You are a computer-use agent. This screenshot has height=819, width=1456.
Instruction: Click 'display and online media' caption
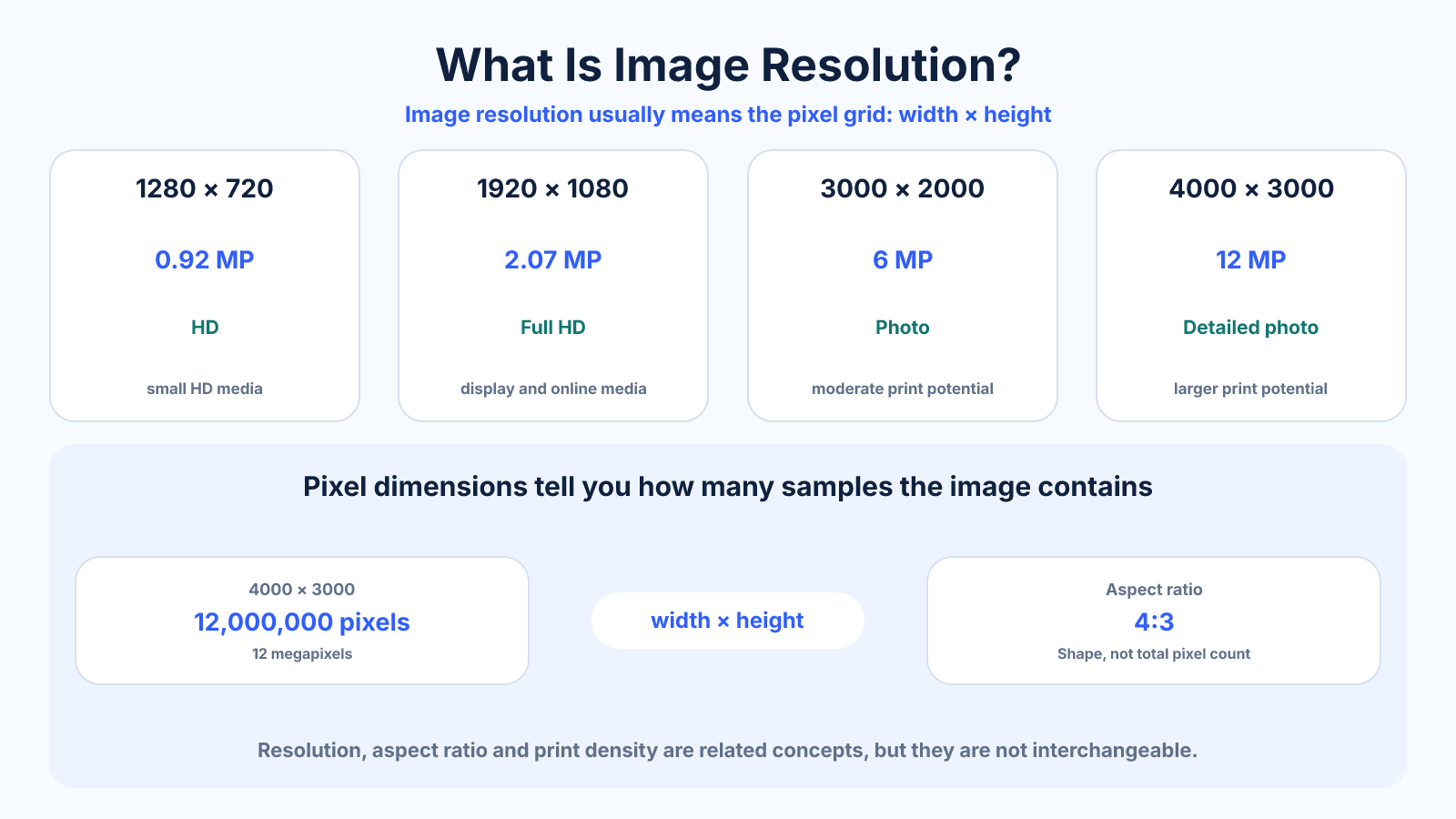(x=553, y=389)
